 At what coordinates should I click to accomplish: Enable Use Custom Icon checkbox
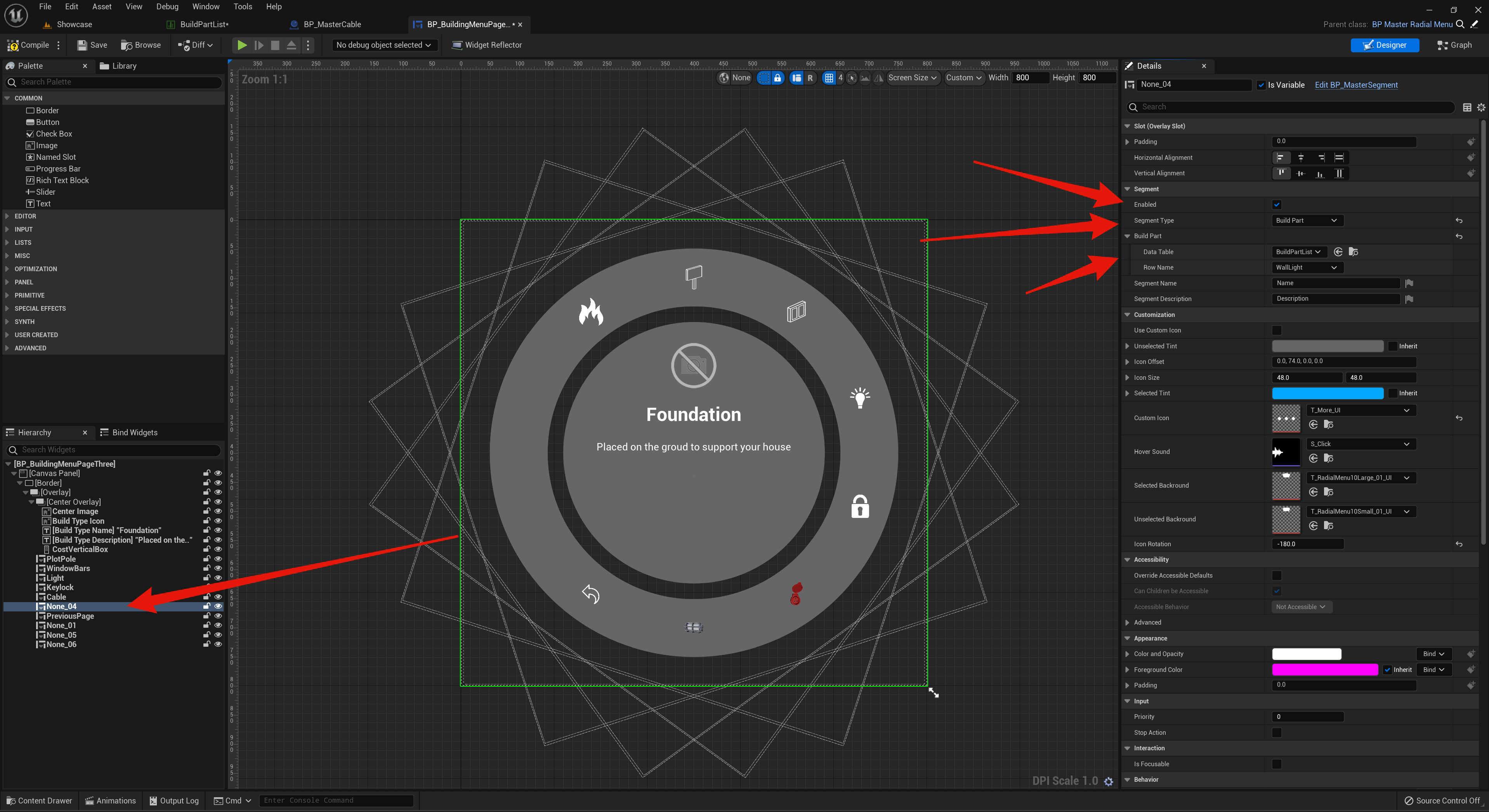coord(1277,330)
